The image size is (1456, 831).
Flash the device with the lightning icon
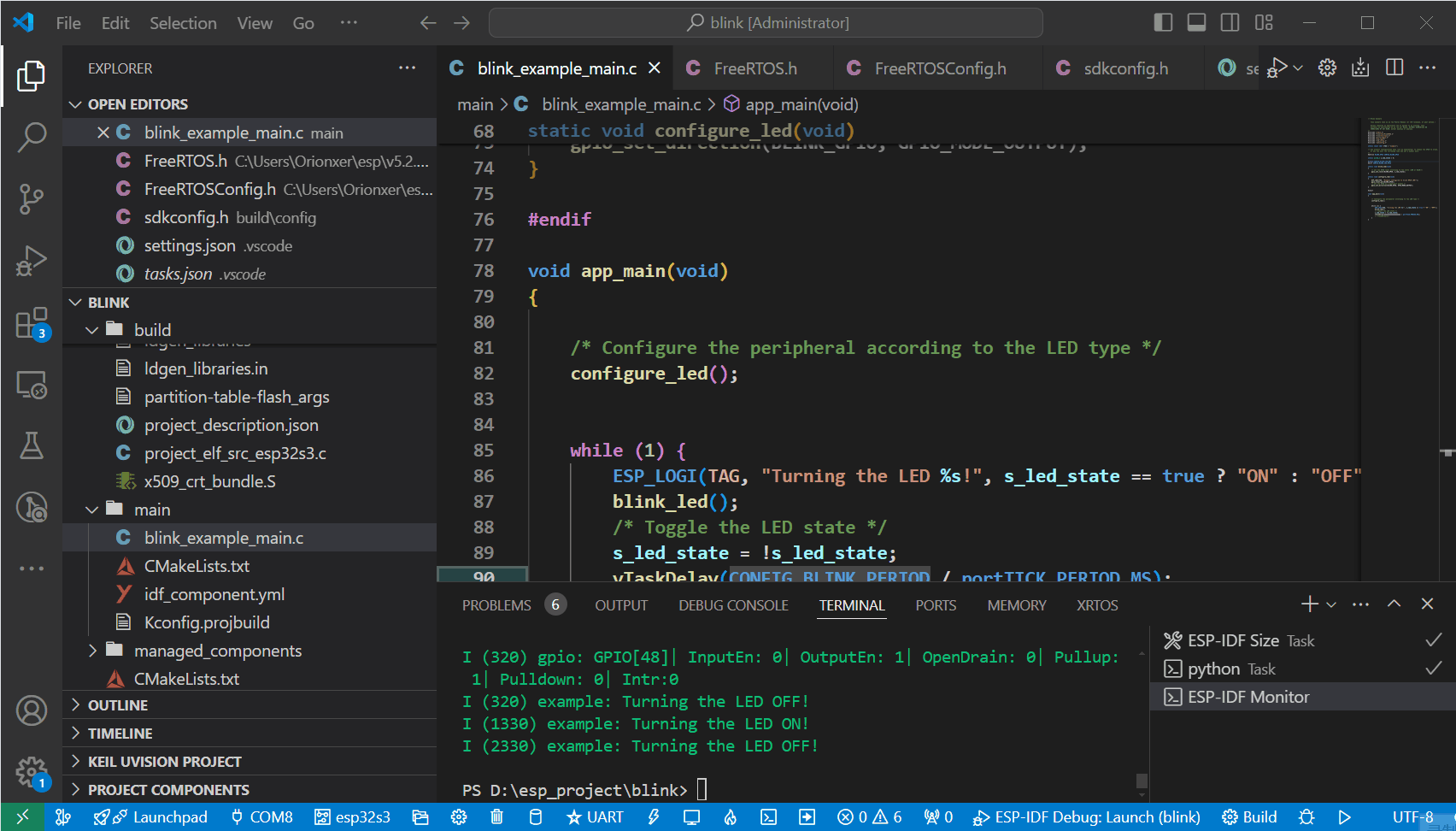click(x=654, y=817)
